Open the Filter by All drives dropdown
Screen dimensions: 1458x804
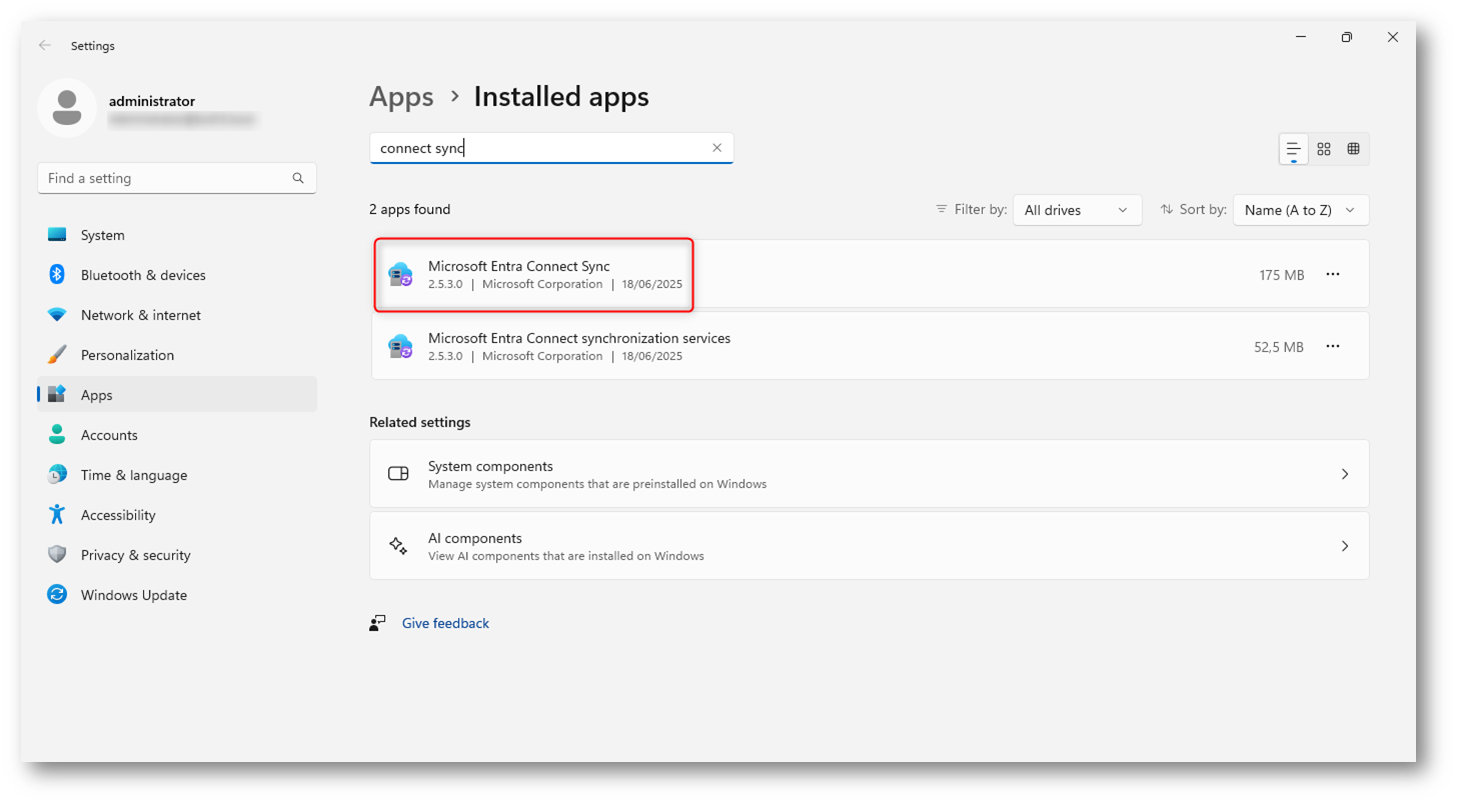(x=1077, y=210)
